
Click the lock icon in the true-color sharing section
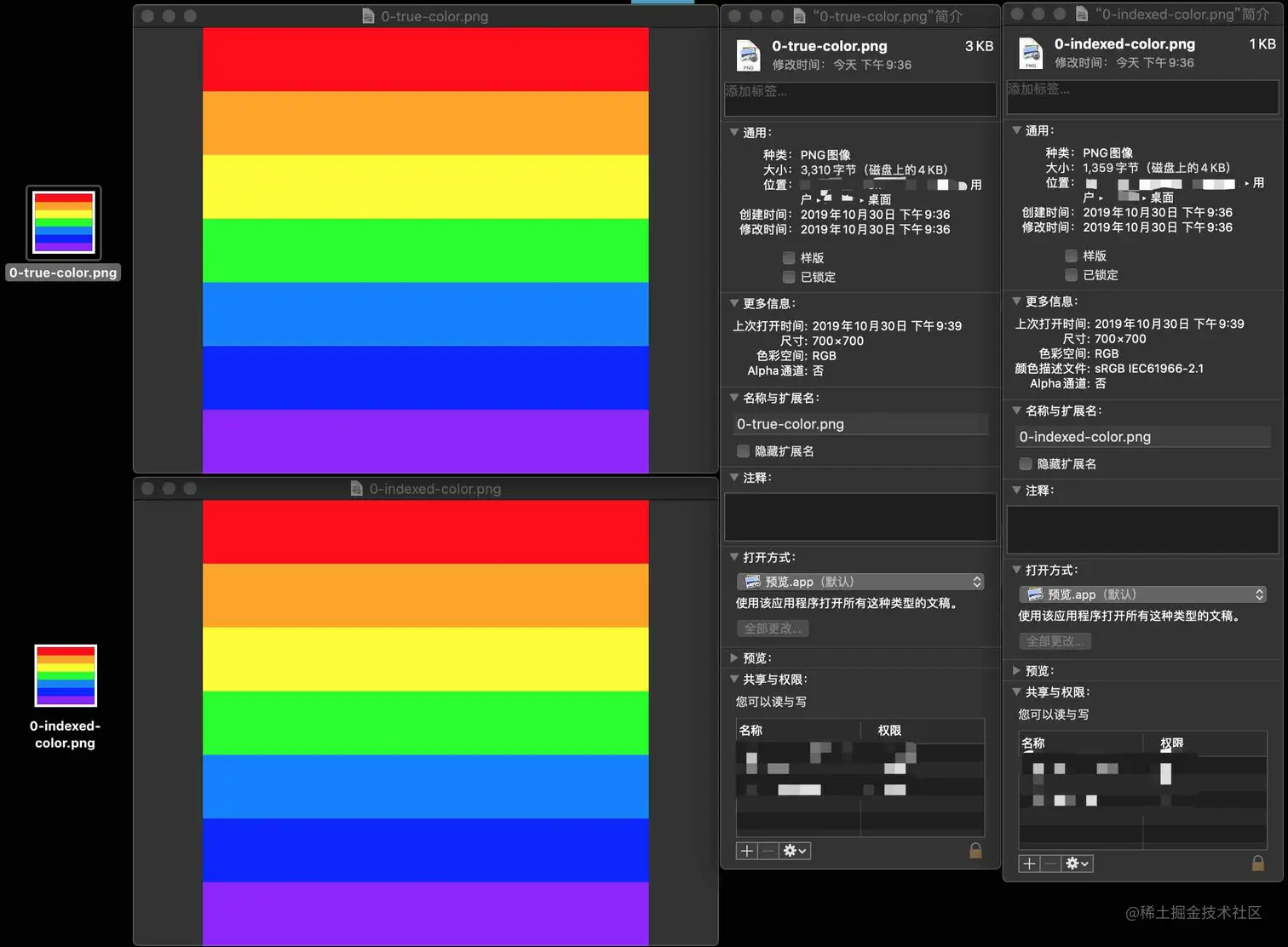click(x=975, y=850)
